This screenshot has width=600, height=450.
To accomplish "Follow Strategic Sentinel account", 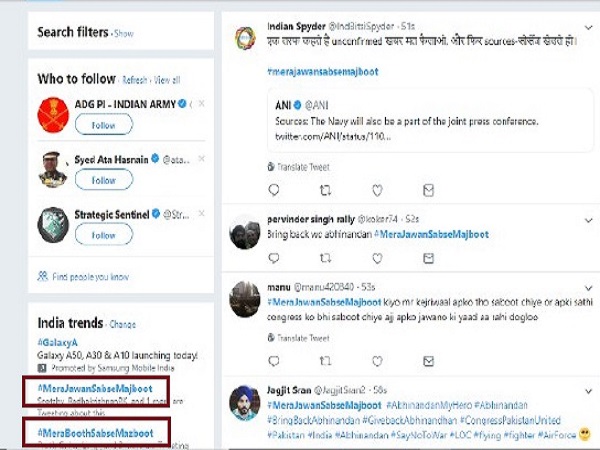I will coord(104,235).
